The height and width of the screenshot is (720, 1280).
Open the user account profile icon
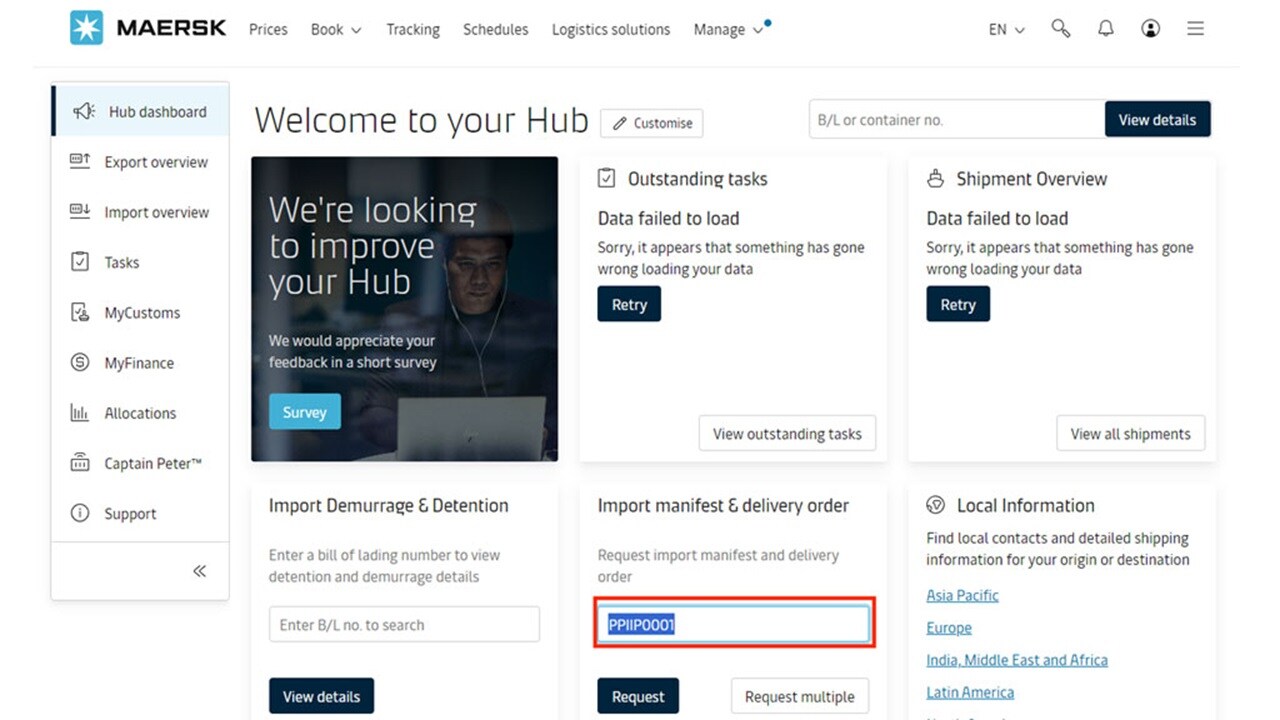1150,29
